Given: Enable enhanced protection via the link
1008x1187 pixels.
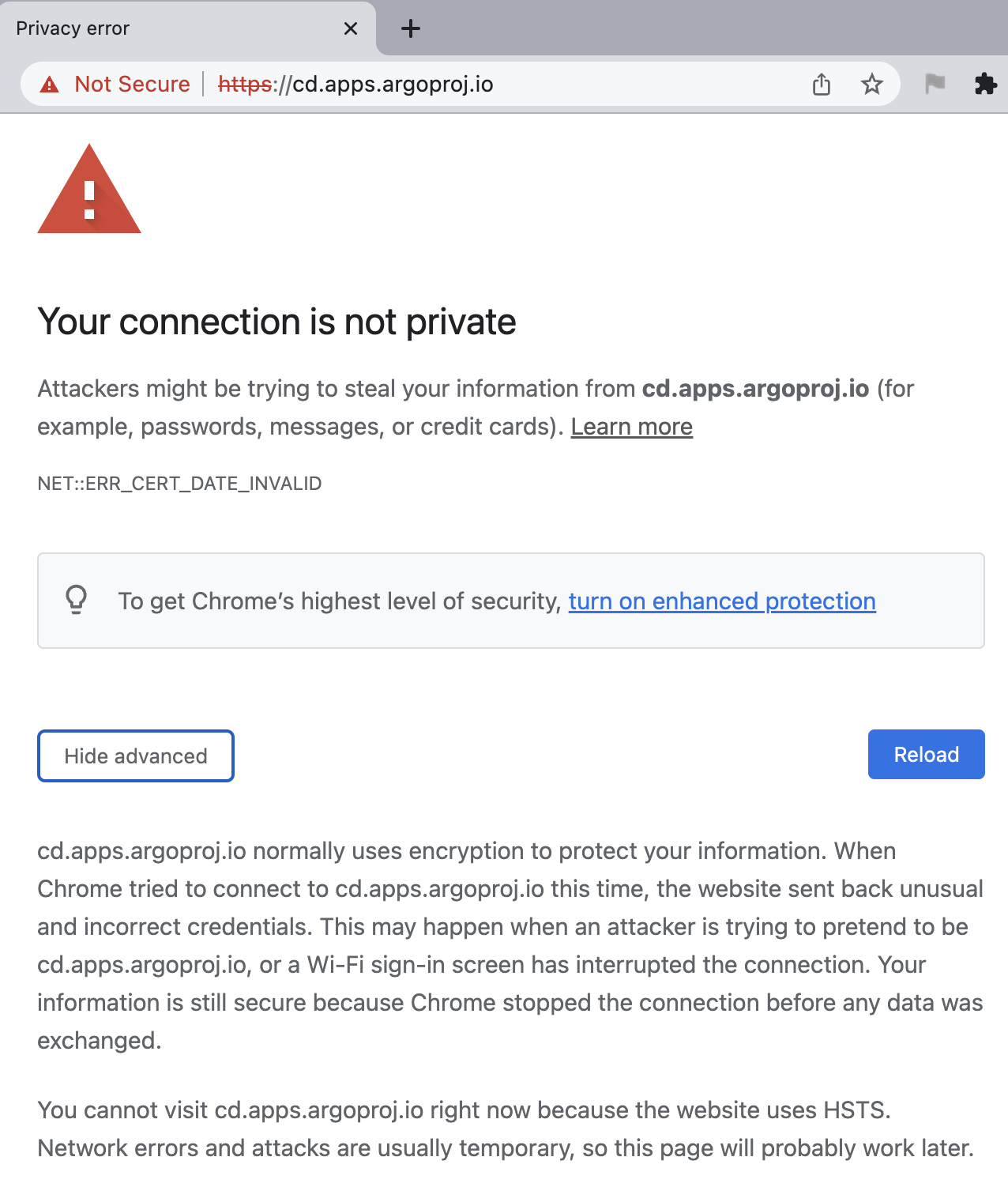Looking at the screenshot, I should (x=721, y=601).
